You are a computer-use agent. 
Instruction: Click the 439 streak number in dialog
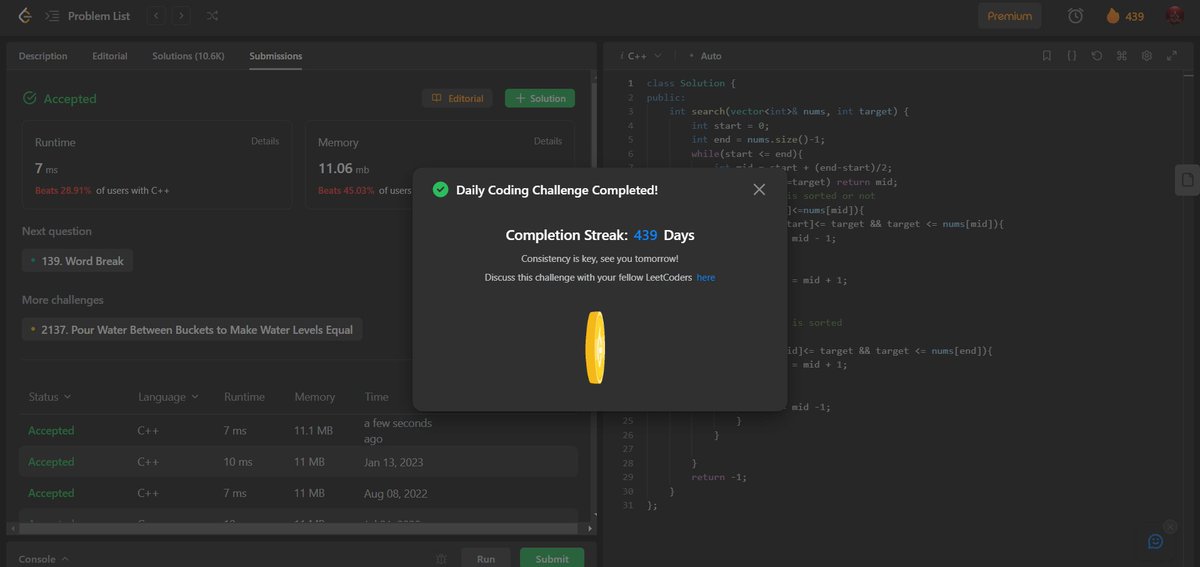646,235
